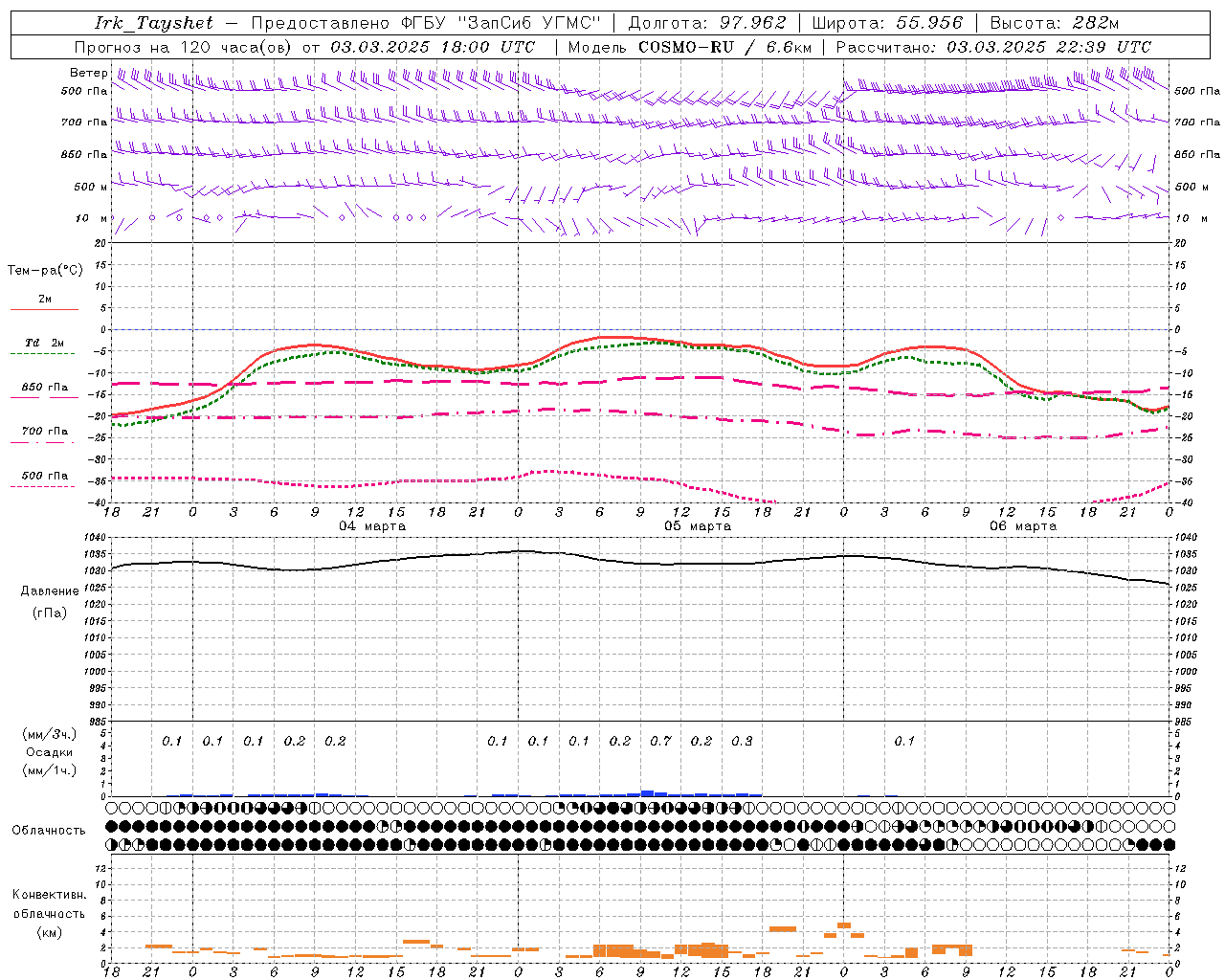The image size is (1225, 980).
Task: Click the 06 марта date label
Action: 1023,526
